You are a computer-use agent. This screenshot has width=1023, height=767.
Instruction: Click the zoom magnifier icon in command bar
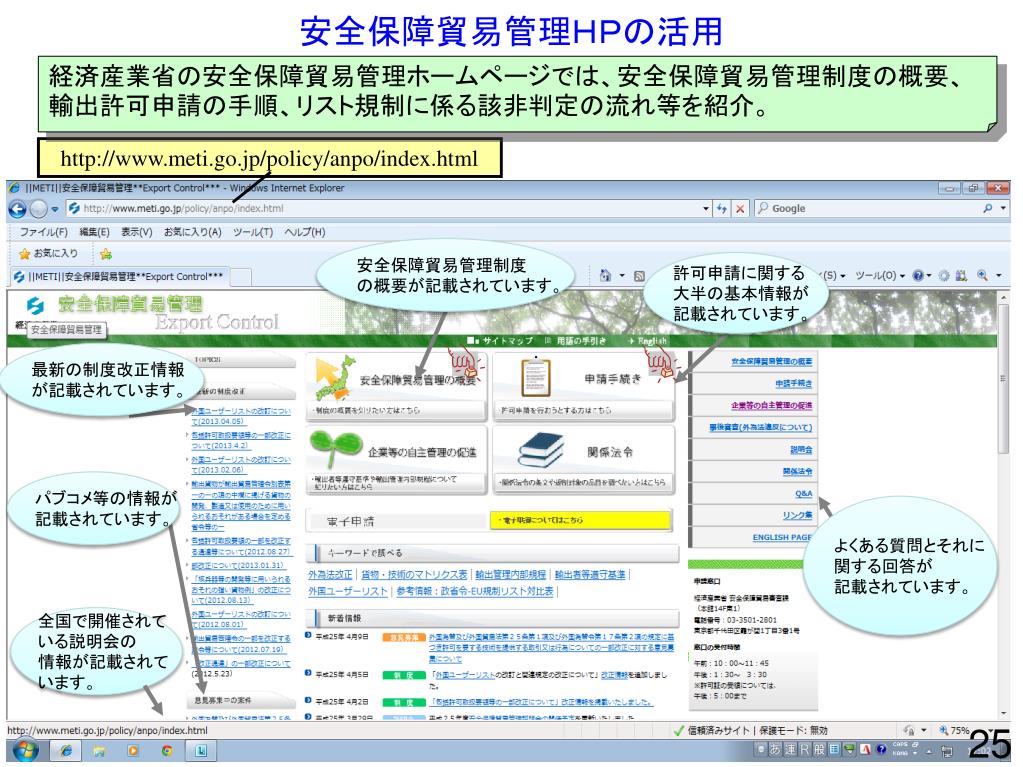pyautogui.click(x=982, y=276)
